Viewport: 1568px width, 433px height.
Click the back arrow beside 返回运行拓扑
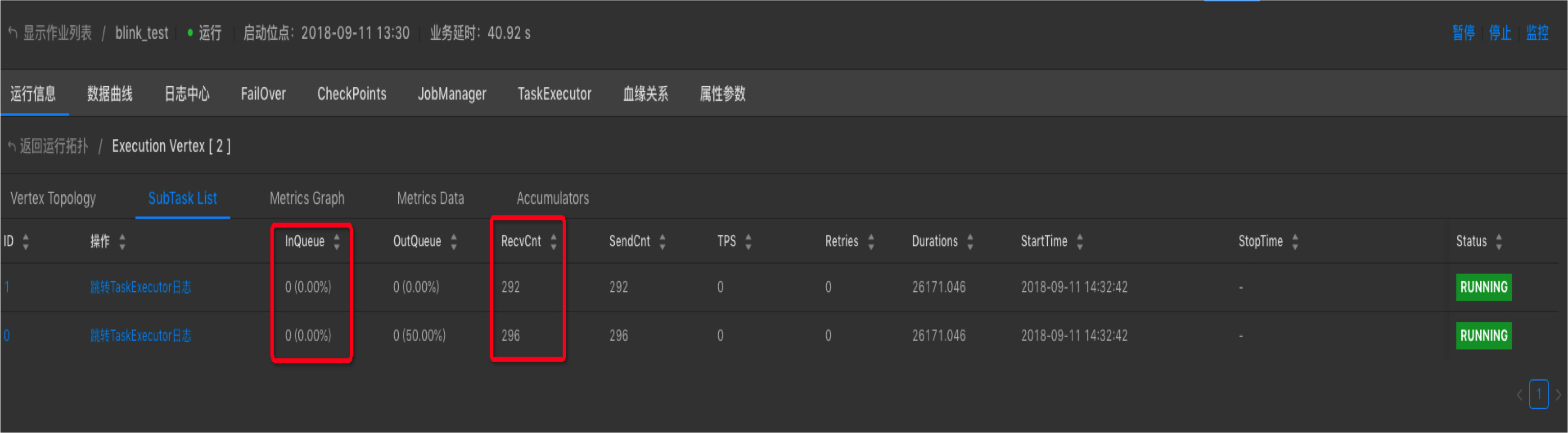12,146
